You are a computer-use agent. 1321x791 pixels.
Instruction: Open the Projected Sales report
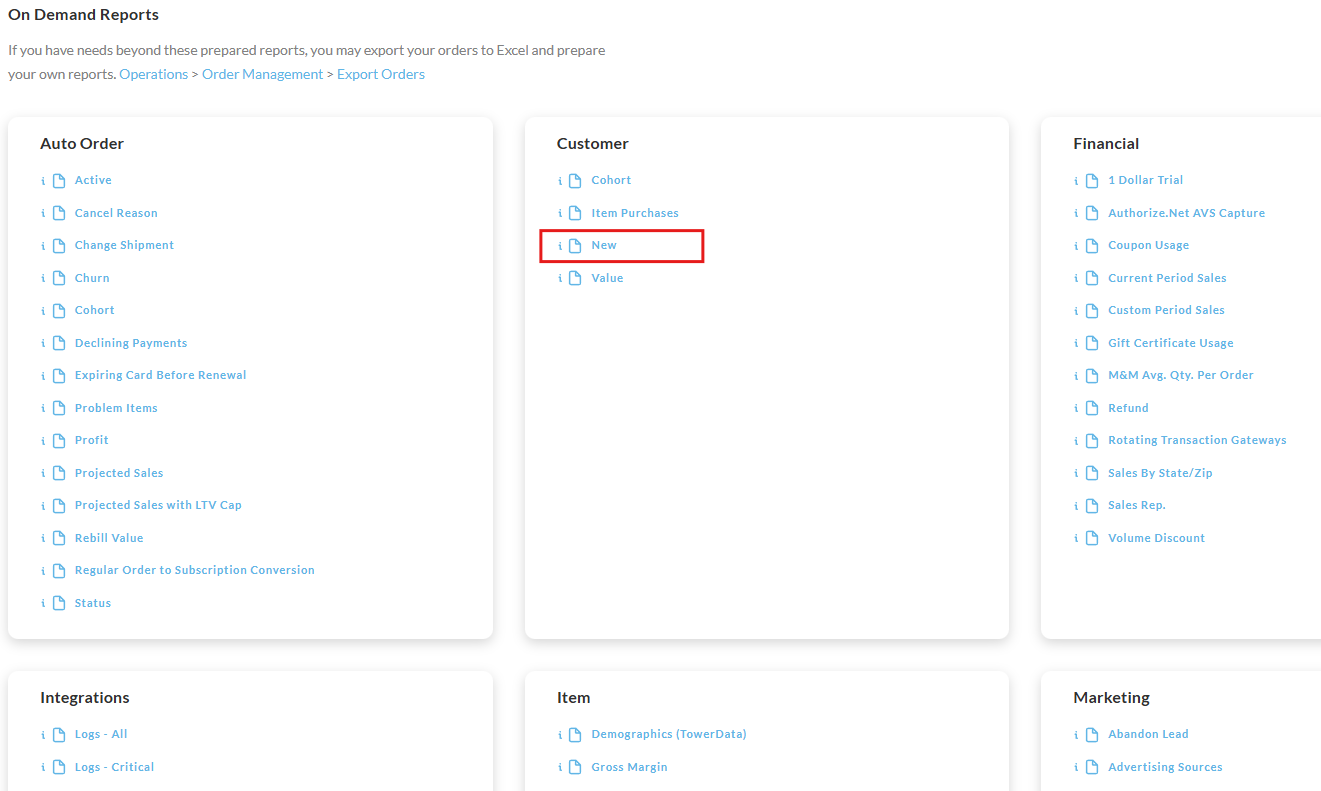(119, 473)
